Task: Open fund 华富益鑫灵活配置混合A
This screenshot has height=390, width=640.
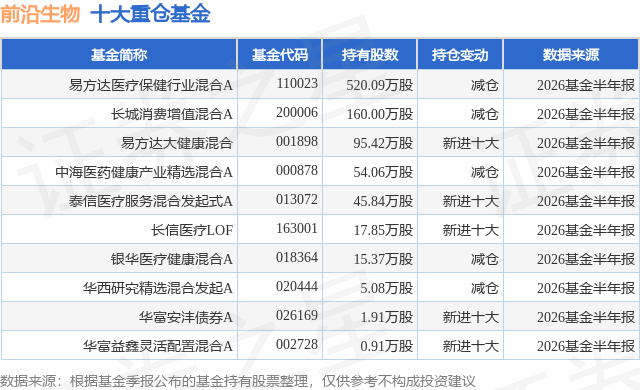Action: [158, 346]
